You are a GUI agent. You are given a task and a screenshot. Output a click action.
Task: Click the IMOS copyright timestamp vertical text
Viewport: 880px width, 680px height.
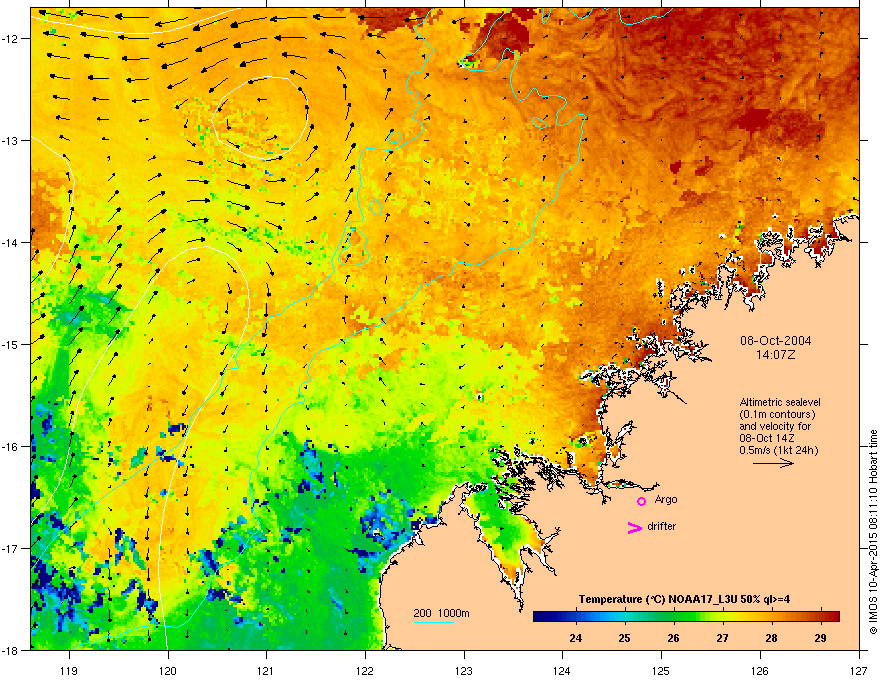(x=873, y=532)
